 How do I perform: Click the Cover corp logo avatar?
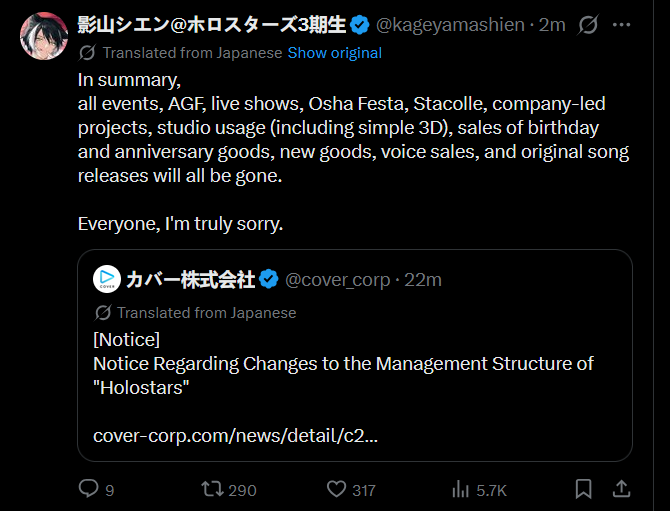coord(107,280)
